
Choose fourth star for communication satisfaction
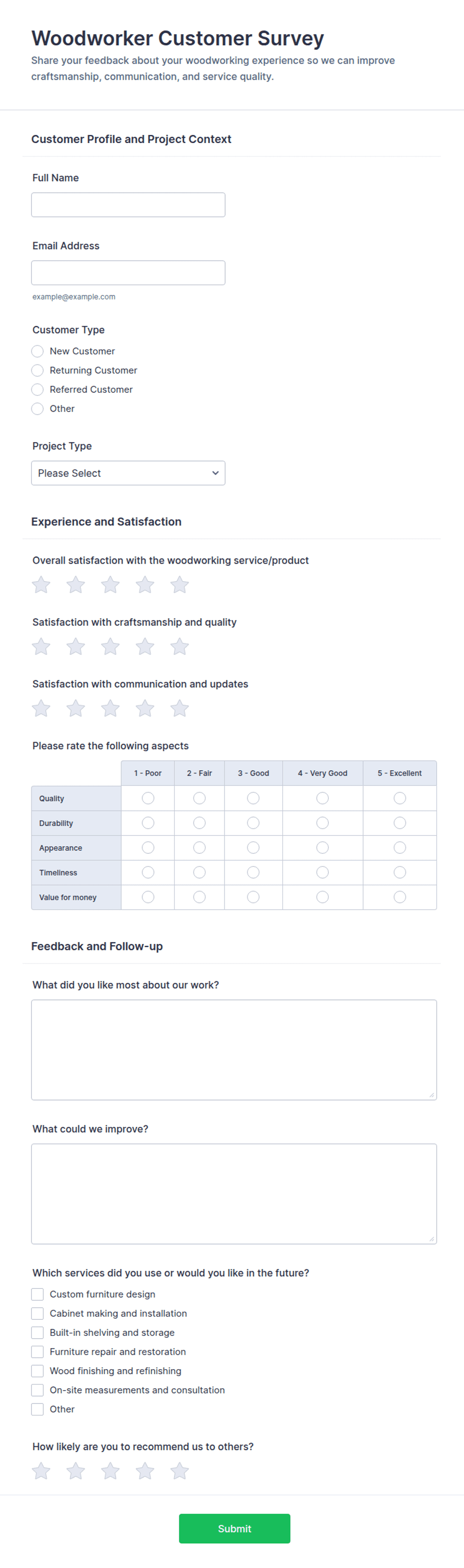[145, 709]
